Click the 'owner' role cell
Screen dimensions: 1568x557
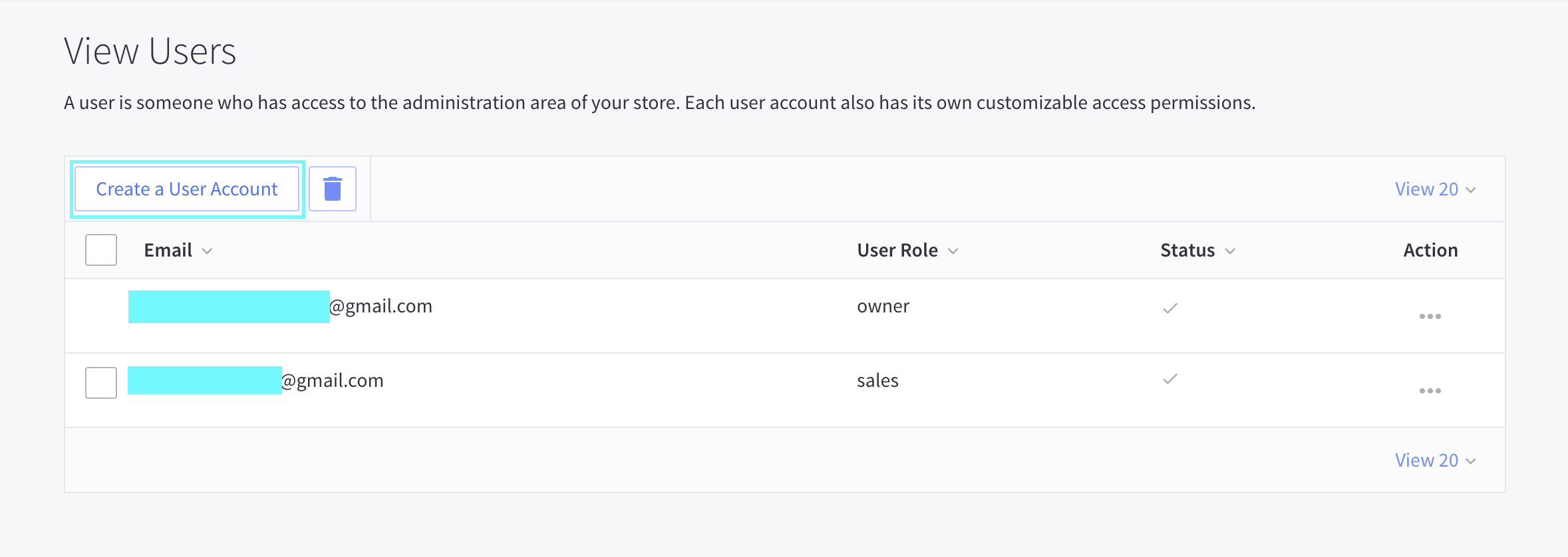click(883, 306)
